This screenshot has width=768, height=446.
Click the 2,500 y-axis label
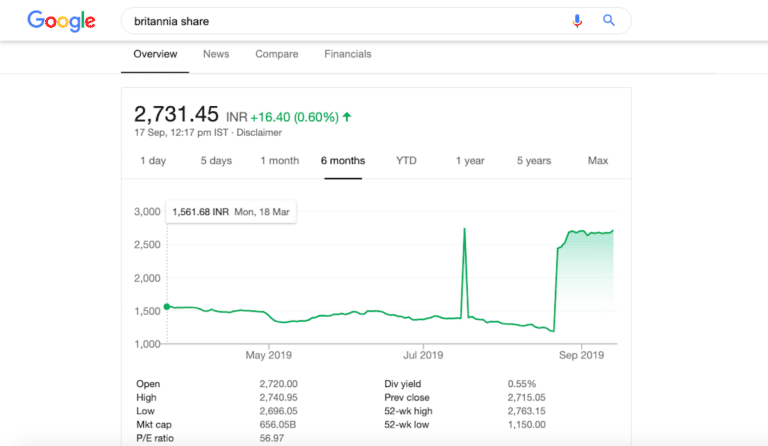pos(147,245)
